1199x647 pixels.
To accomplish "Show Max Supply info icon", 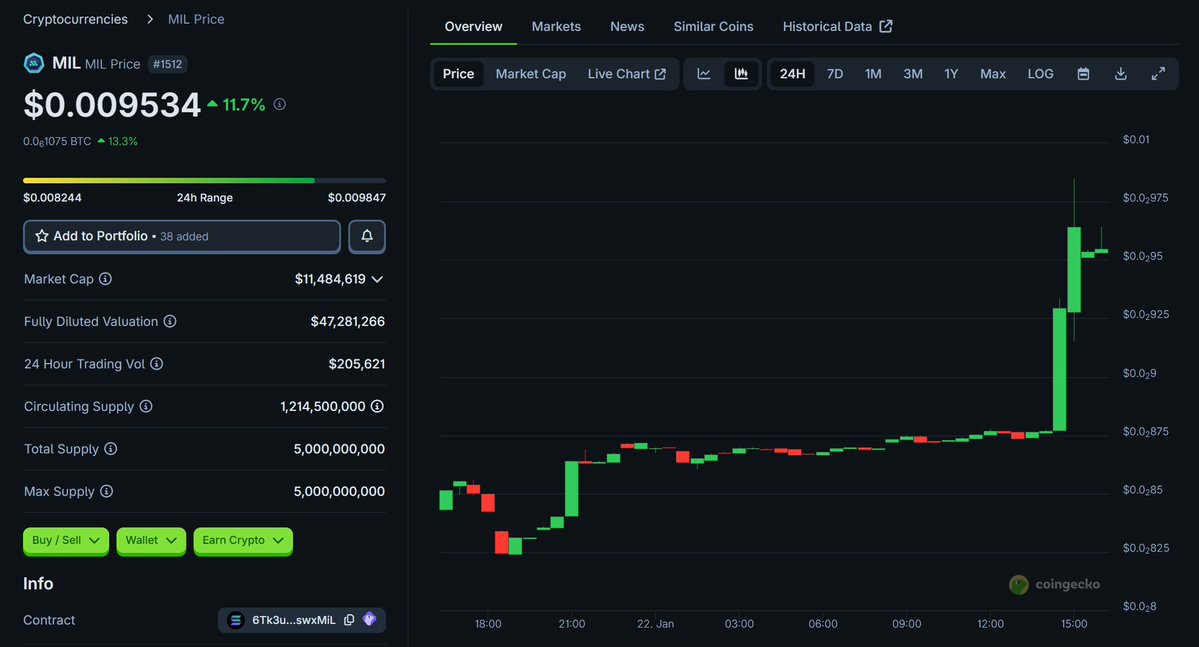I will (x=106, y=491).
